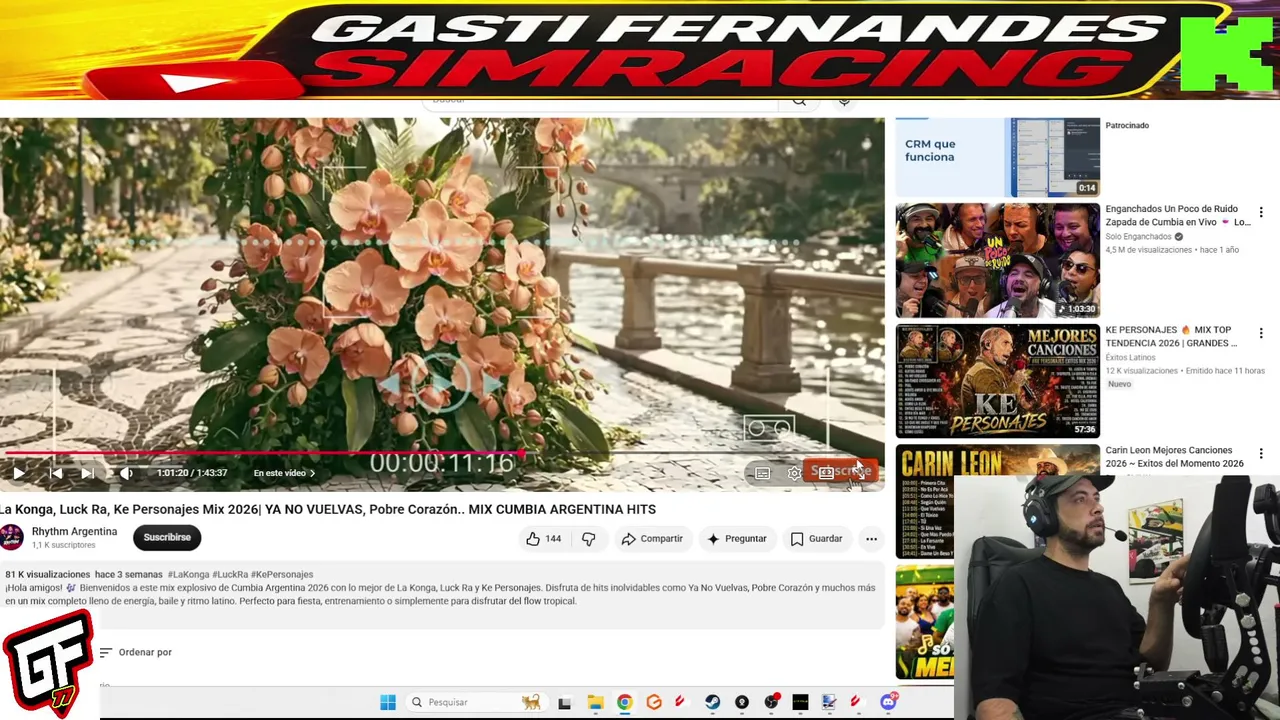Open the Rhythm Argentina channel avatar
The height and width of the screenshot is (720, 1280).
tap(12, 538)
